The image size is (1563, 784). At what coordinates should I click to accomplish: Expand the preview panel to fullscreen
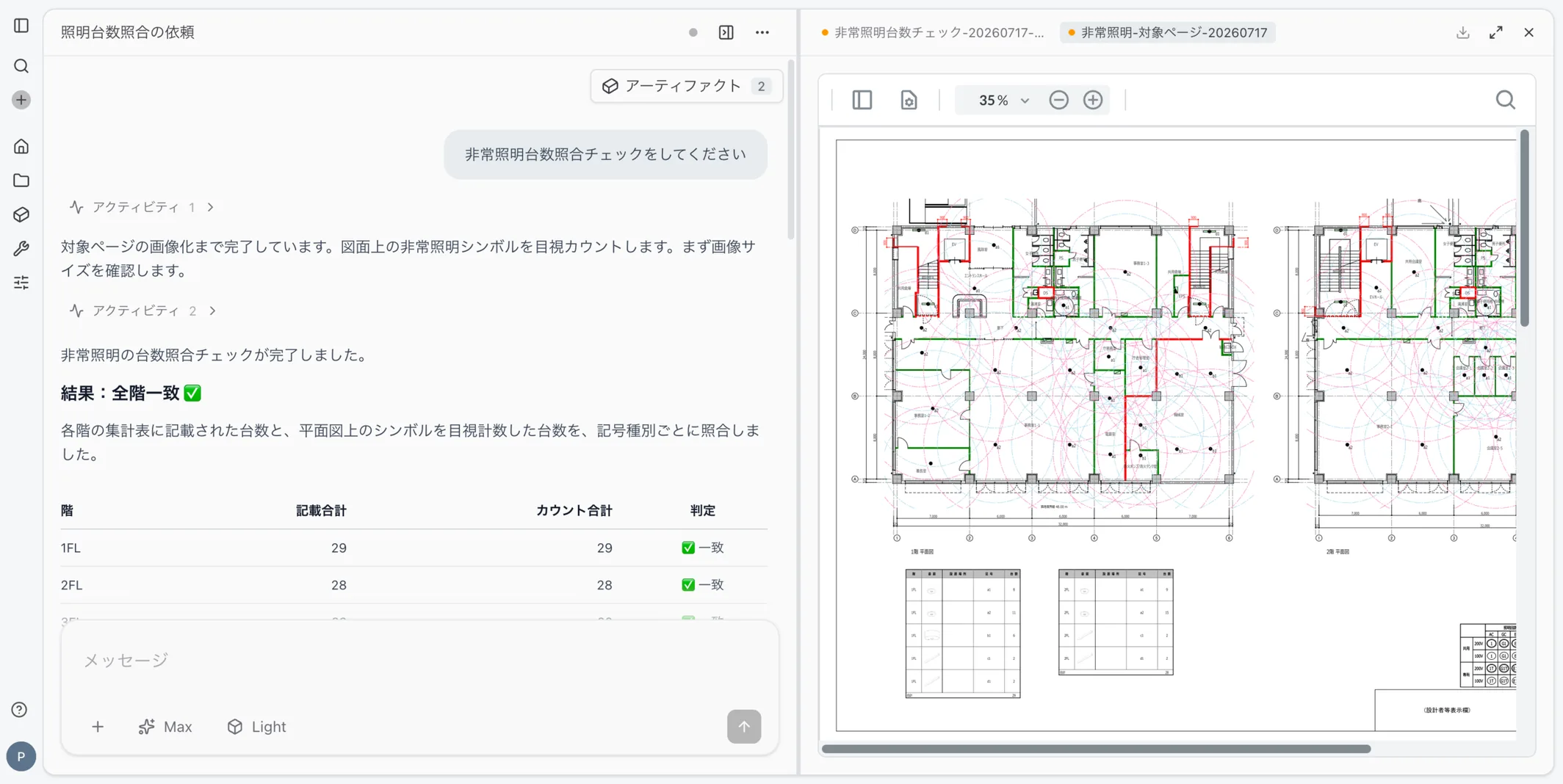coord(1496,32)
